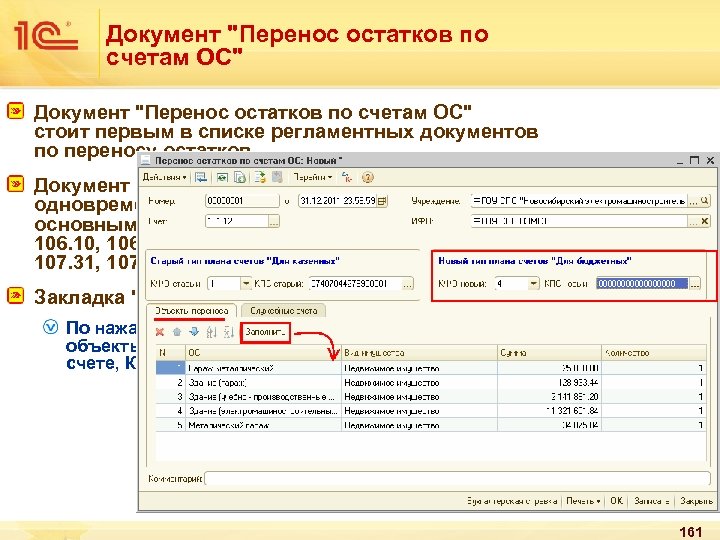
Task: Select row 5 'Металлический гараж'
Action: (x=430, y=425)
